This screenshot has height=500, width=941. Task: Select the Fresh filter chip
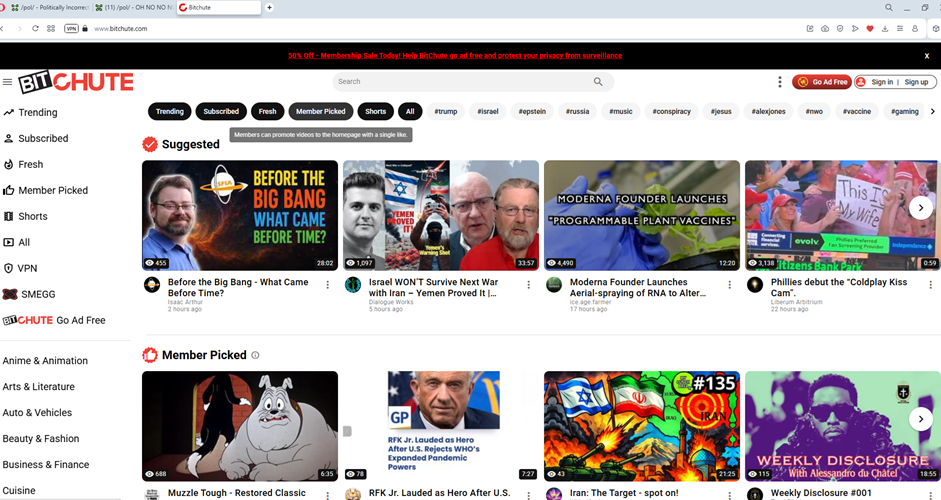click(x=267, y=111)
